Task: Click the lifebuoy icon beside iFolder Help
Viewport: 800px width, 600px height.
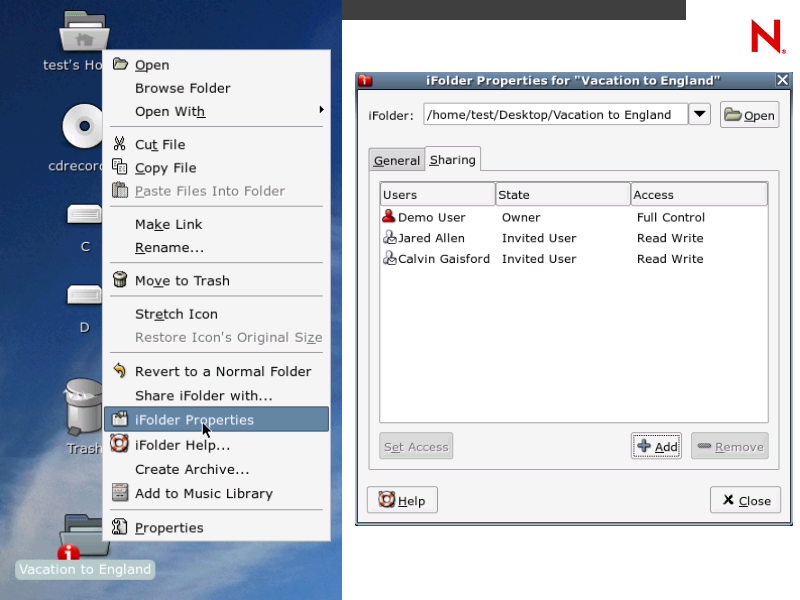Action: [x=119, y=443]
